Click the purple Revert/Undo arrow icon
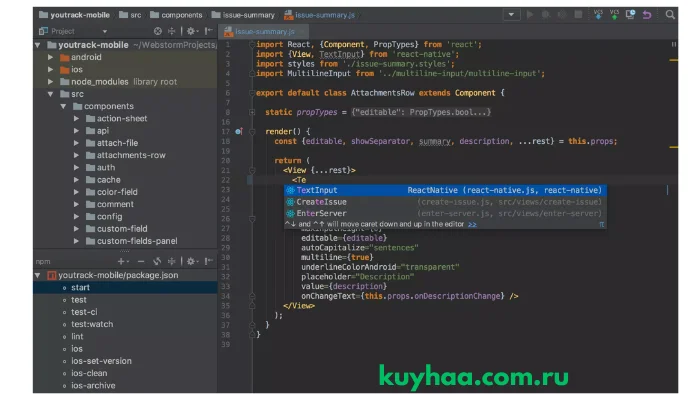This screenshot has height=394, width=700. coord(647,15)
